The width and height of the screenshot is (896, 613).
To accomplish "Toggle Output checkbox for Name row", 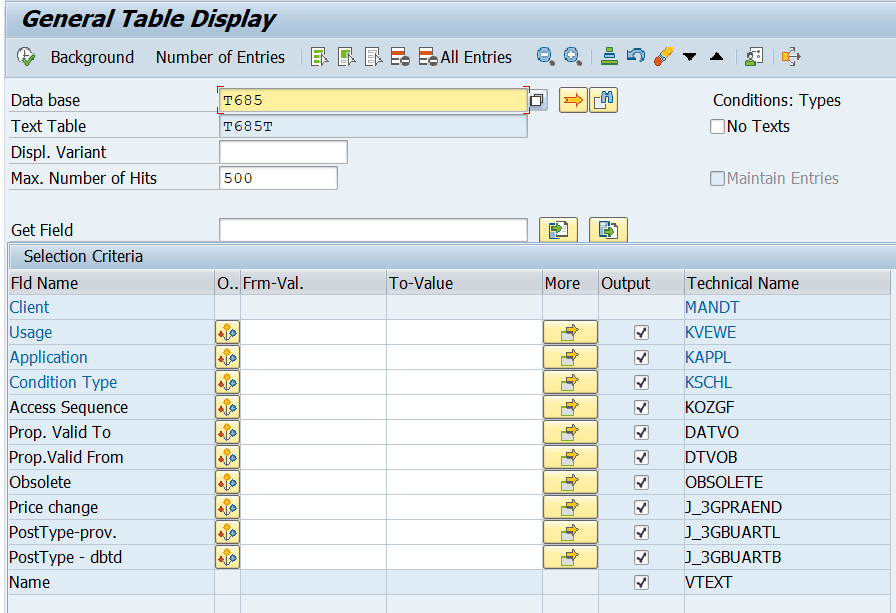I will (641, 583).
